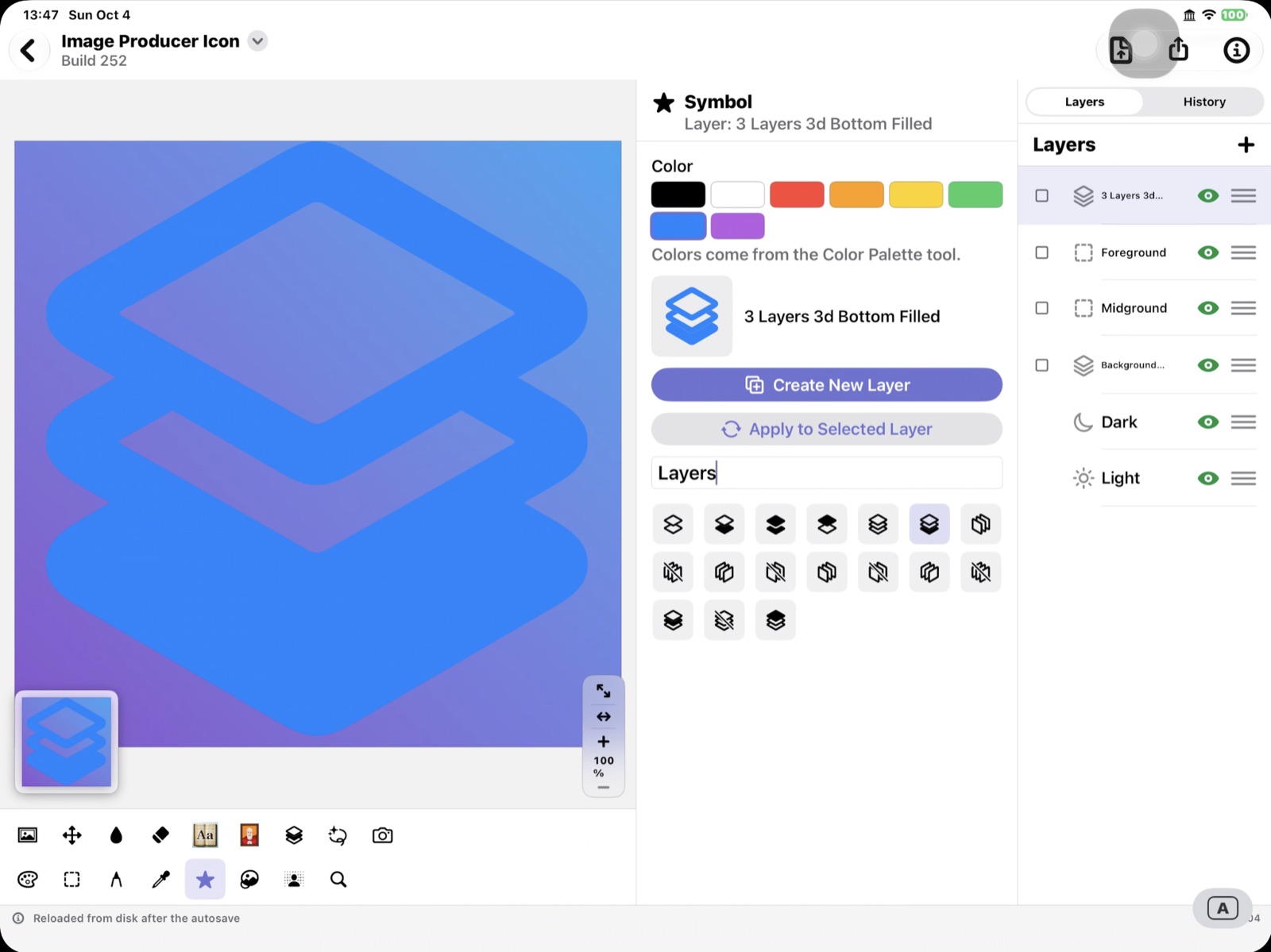This screenshot has height=952, width=1271.
Task: Select the water drop blur tool
Action: click(x=116, y=835)
